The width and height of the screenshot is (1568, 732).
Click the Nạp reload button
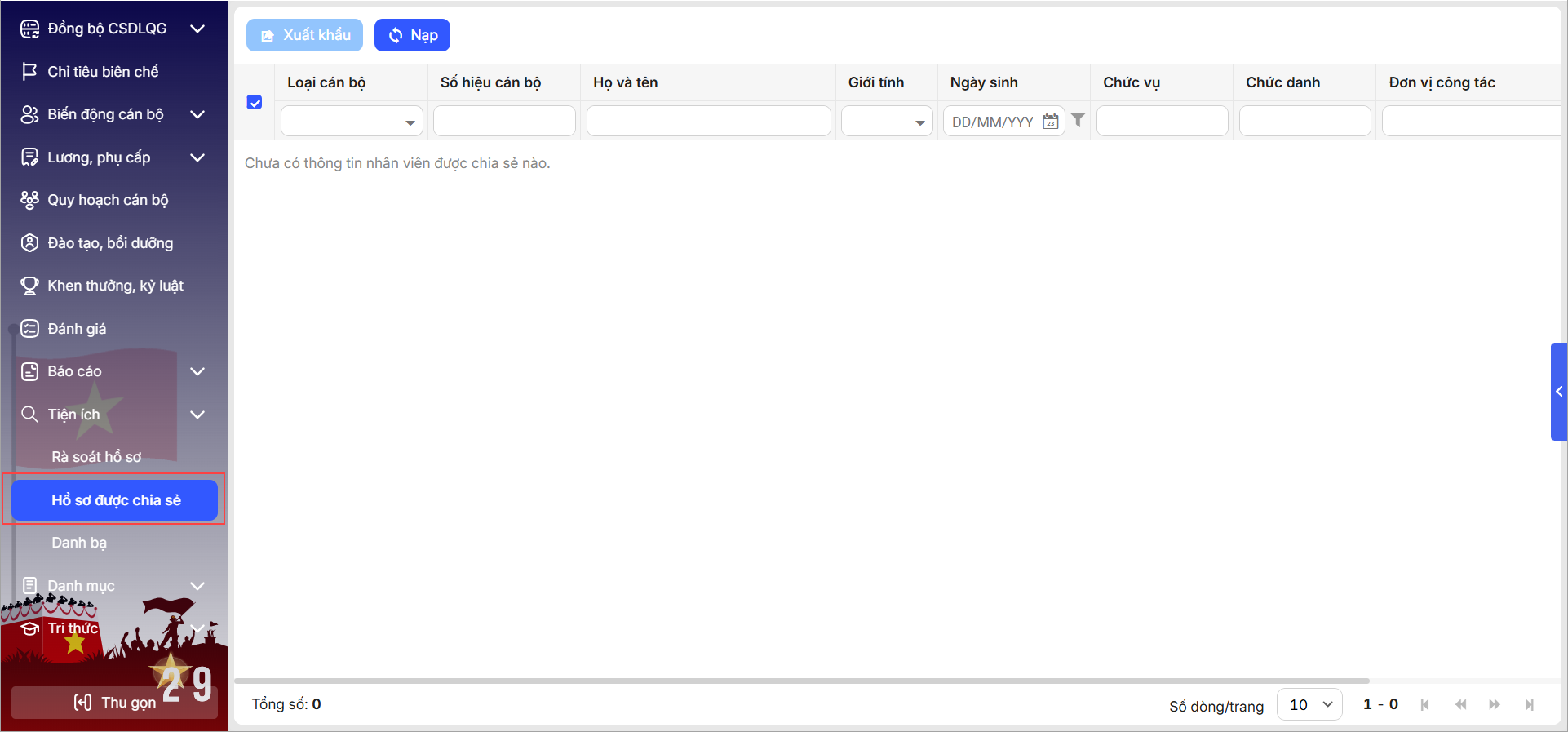tap(412, 35)
